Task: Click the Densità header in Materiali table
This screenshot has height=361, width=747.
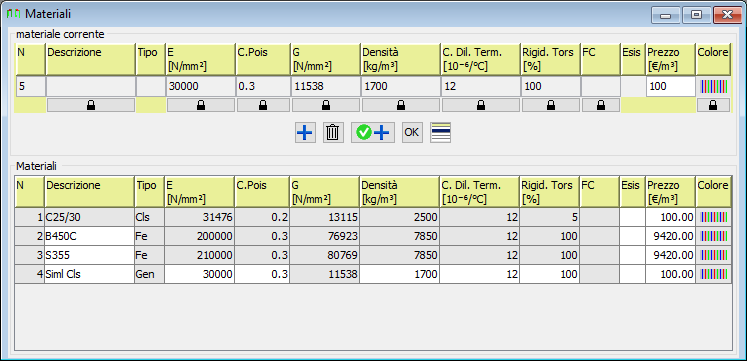Action: (x=400, y=191)
